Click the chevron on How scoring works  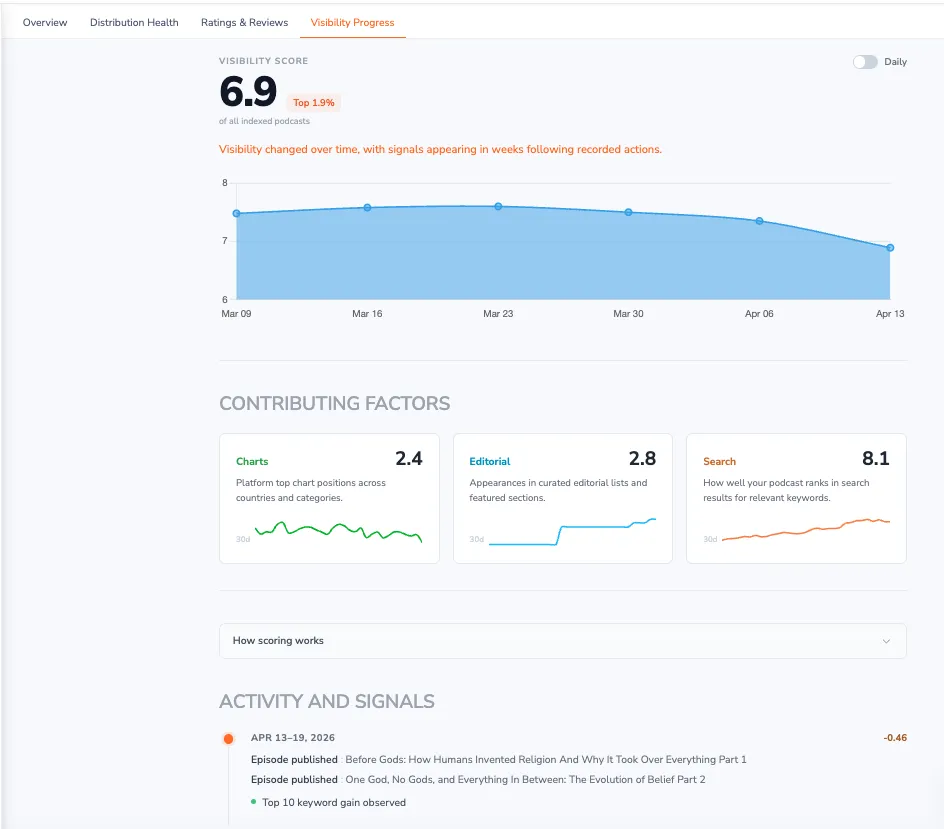click(884, 641)
